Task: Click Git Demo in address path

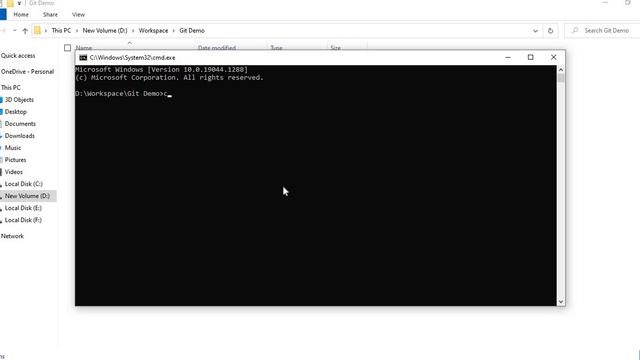Action: (192, 31)
